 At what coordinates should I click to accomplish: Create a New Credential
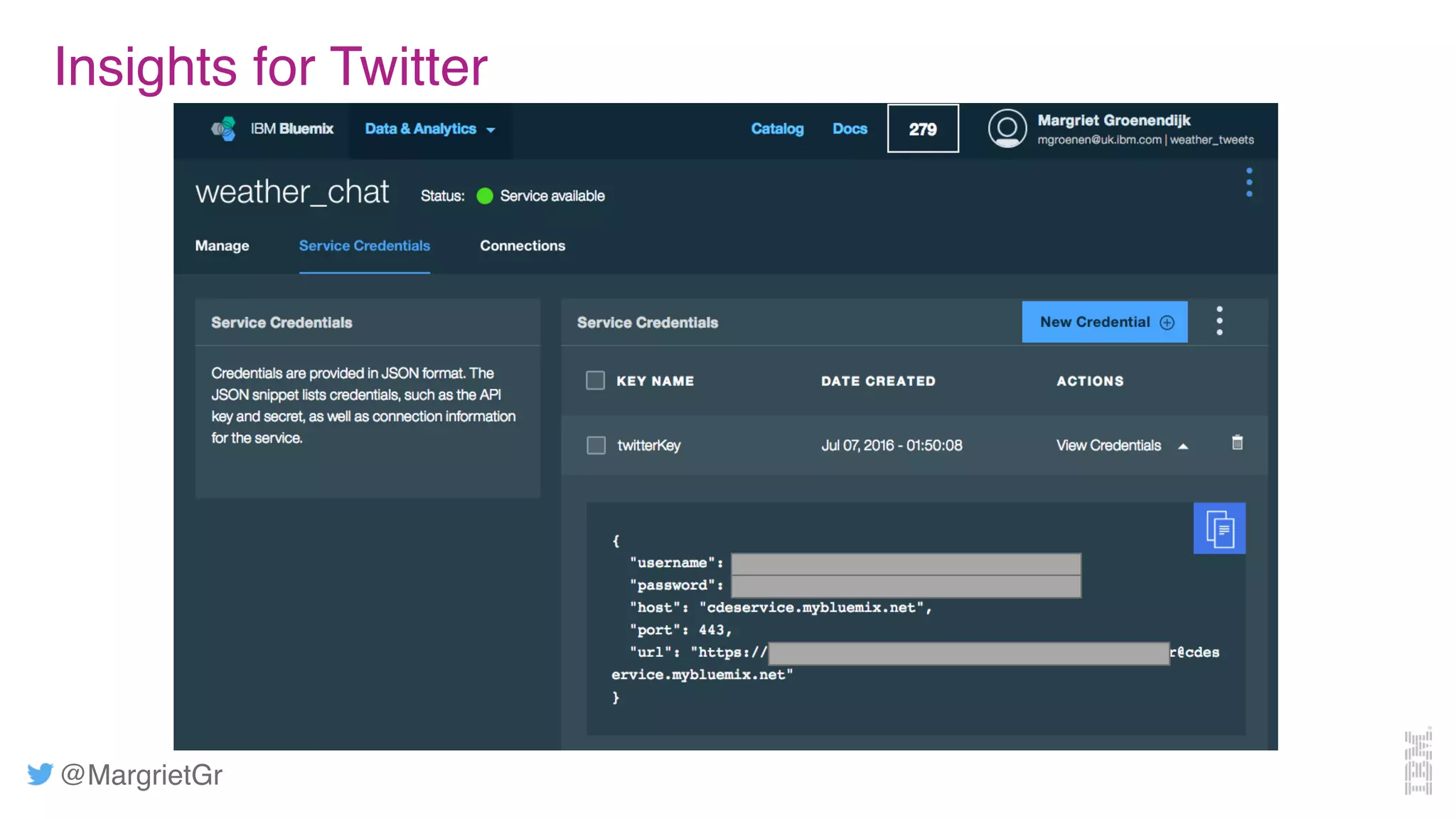1105,322
